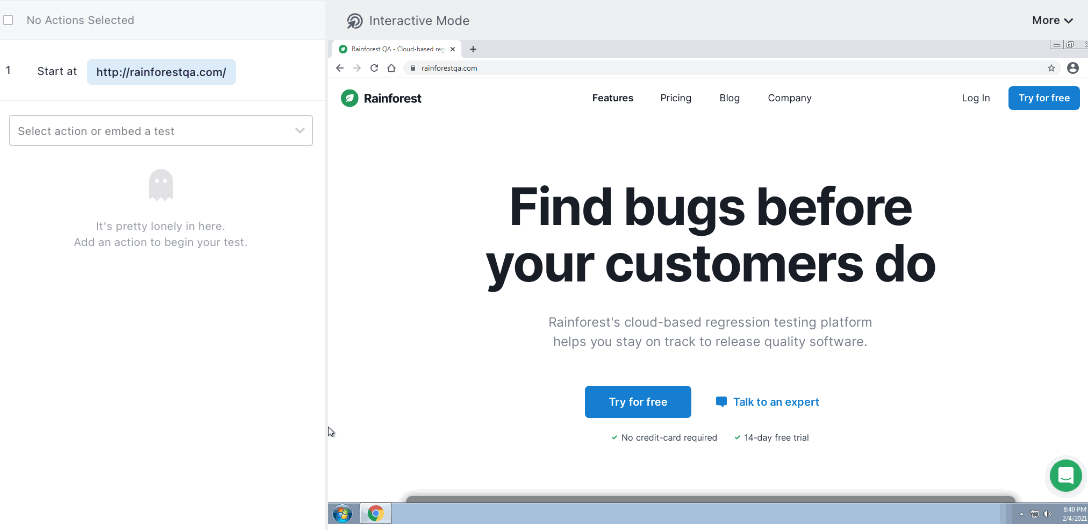Image resolution: width=1088 pixels, height=530 pixels.
Task: Open the More dropdown menu
Action: point(1053,20)
